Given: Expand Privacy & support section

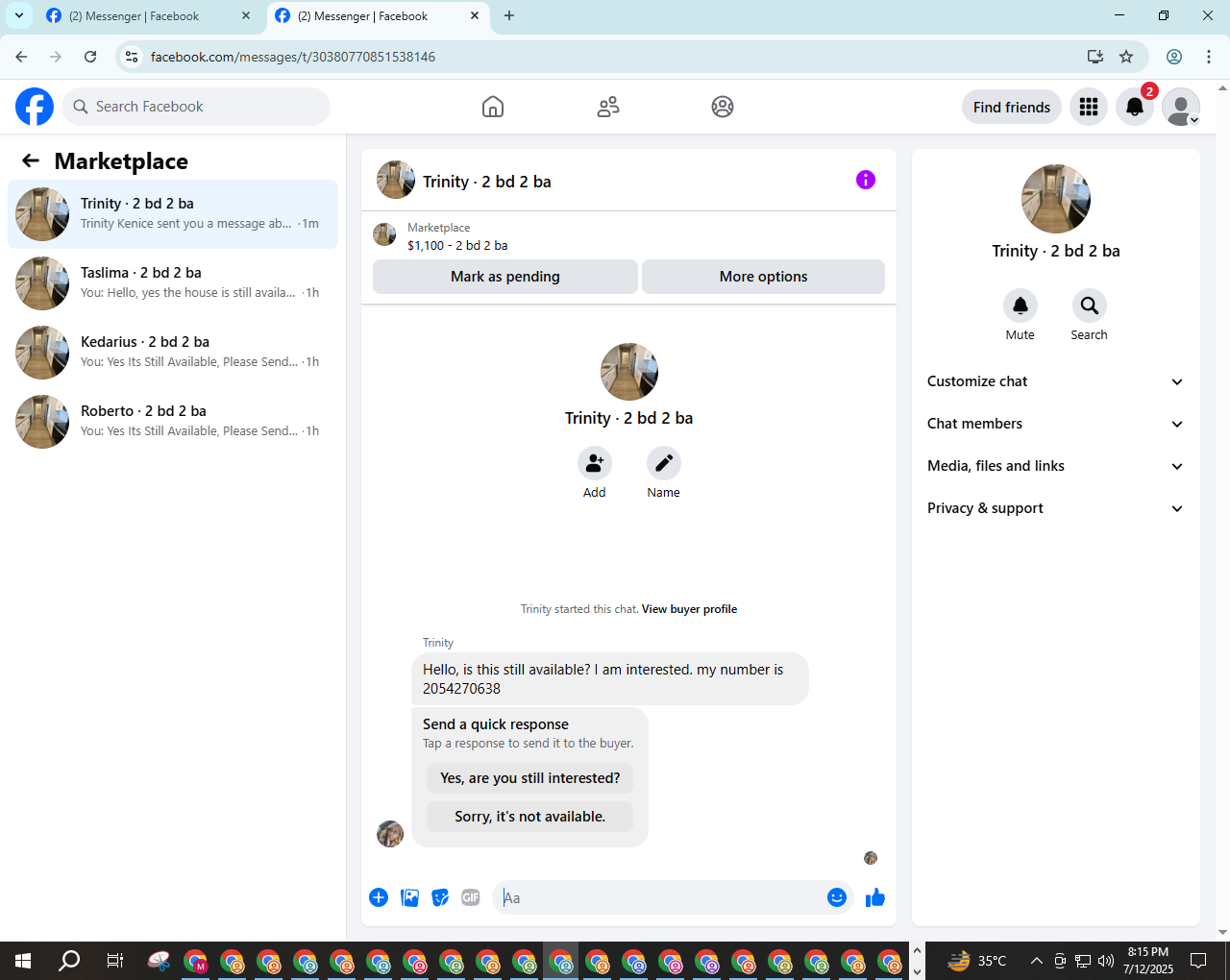Looking at the screenshot, I should pyautogui.click(x=1055, y=508).
